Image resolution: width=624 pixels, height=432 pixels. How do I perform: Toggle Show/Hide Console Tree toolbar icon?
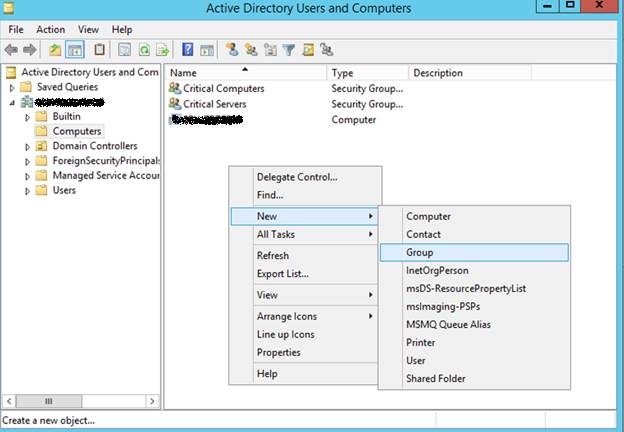75,50
